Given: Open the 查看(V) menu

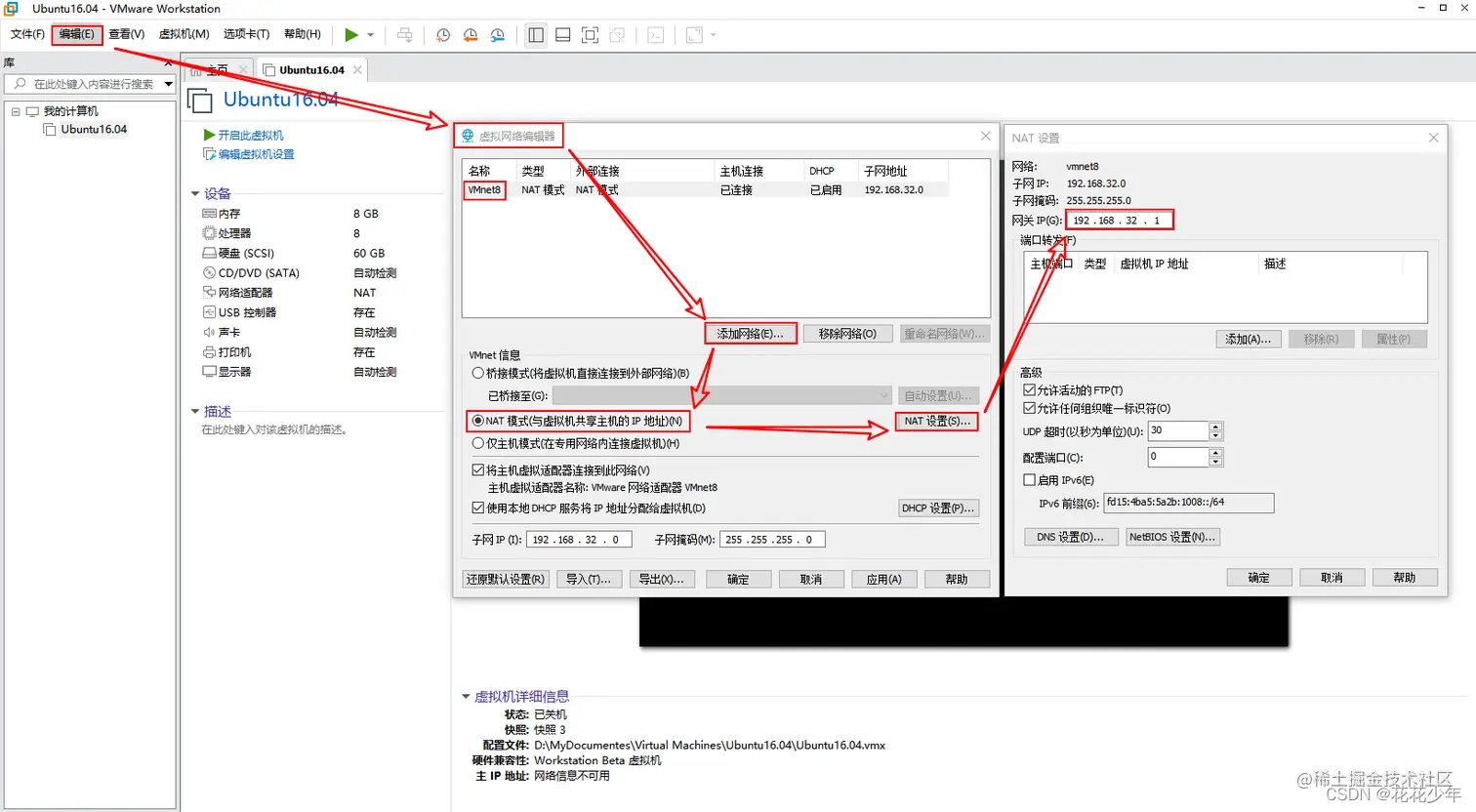Looking at the screenshot, I should click(126, 34).
